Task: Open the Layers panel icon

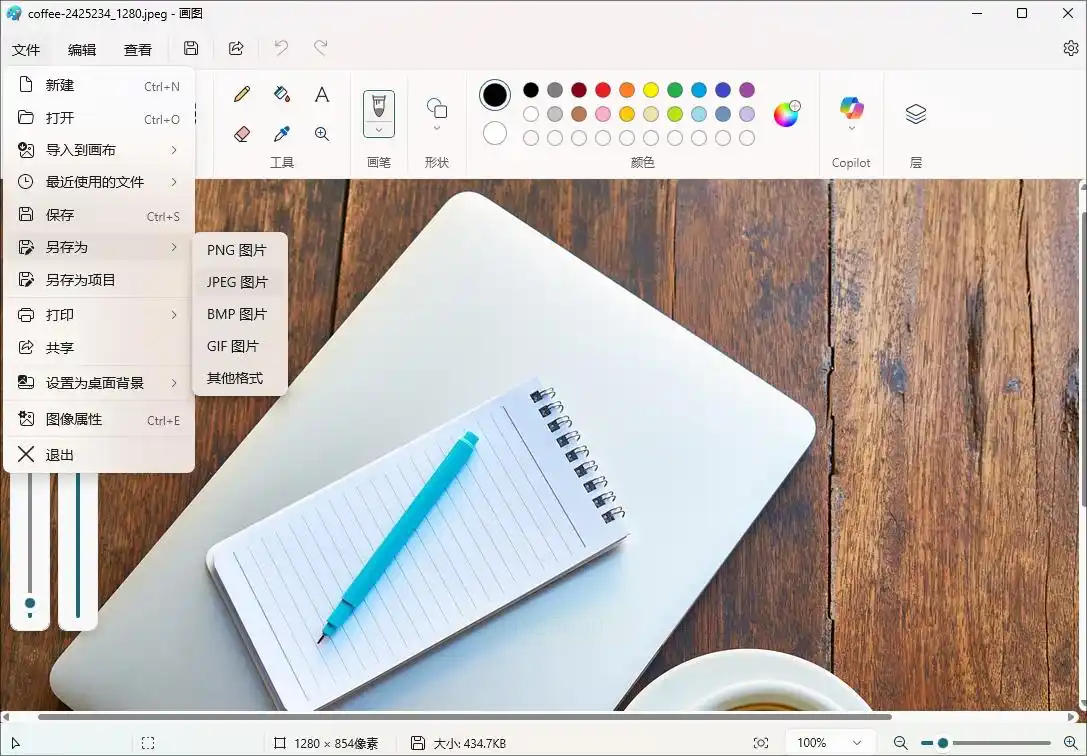Action: coord(916,114)
